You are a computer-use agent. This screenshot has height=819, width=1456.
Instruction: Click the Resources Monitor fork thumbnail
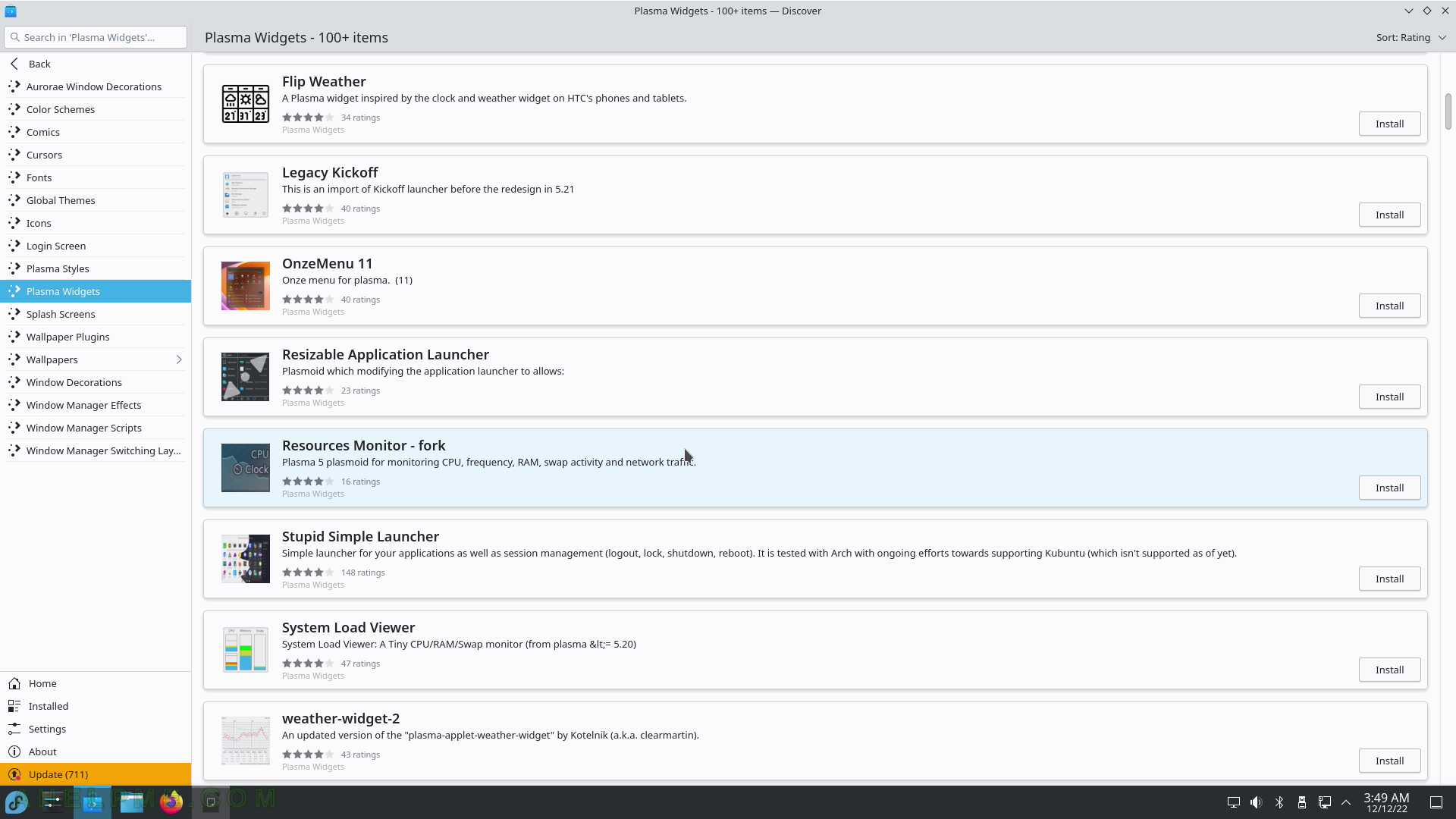245,468
